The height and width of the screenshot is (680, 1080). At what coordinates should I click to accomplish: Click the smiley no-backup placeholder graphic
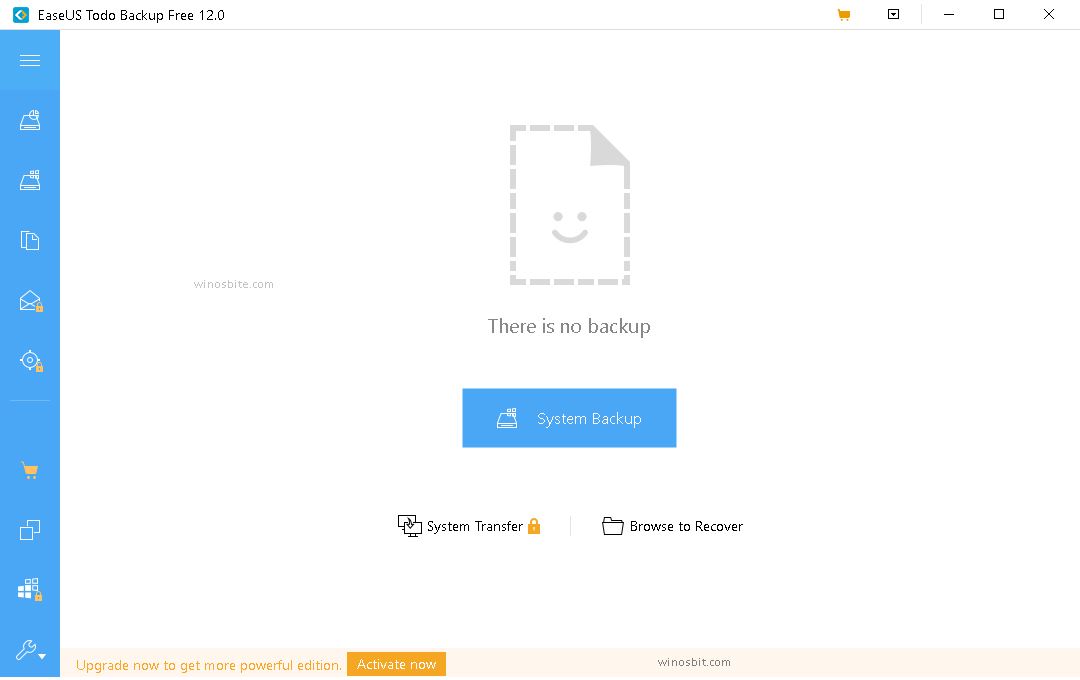point(570,204)
